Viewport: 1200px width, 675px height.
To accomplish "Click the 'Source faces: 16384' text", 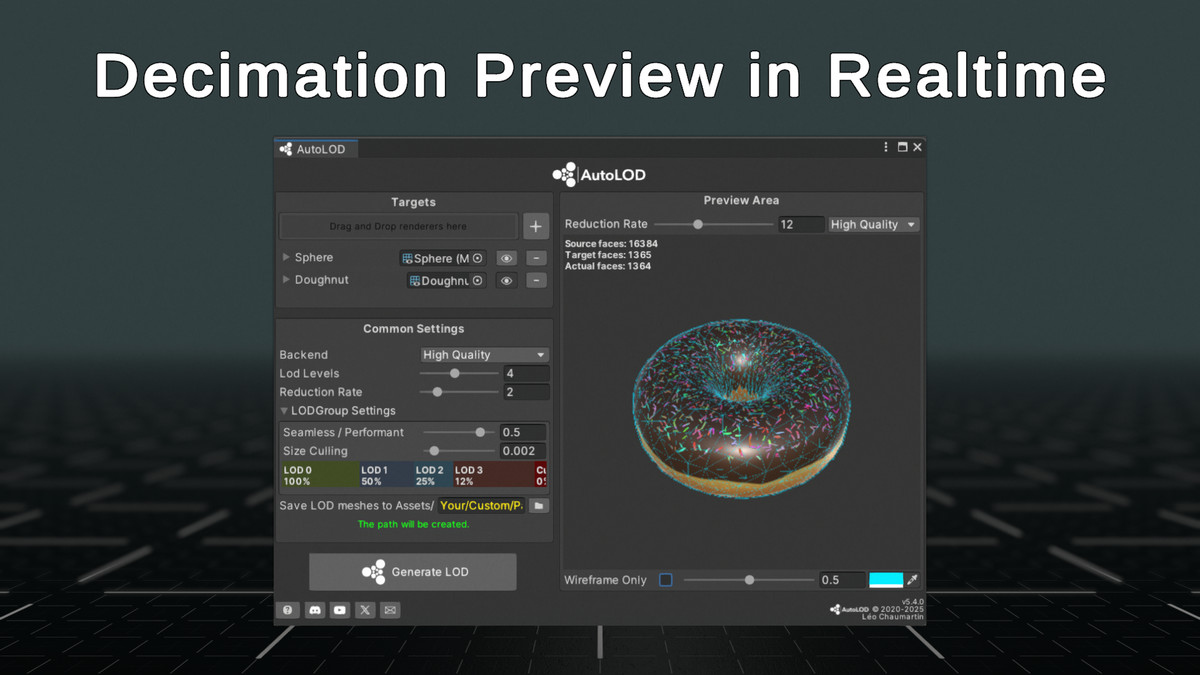I will [611, 244].
